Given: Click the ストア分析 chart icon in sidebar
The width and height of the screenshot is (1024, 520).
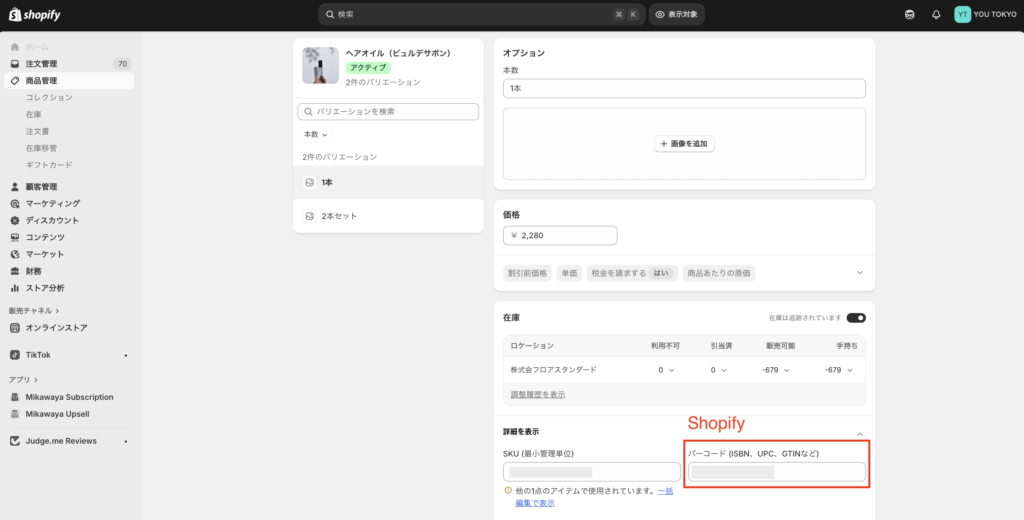Looking at the screenshot, I should (x=15, y=288).
